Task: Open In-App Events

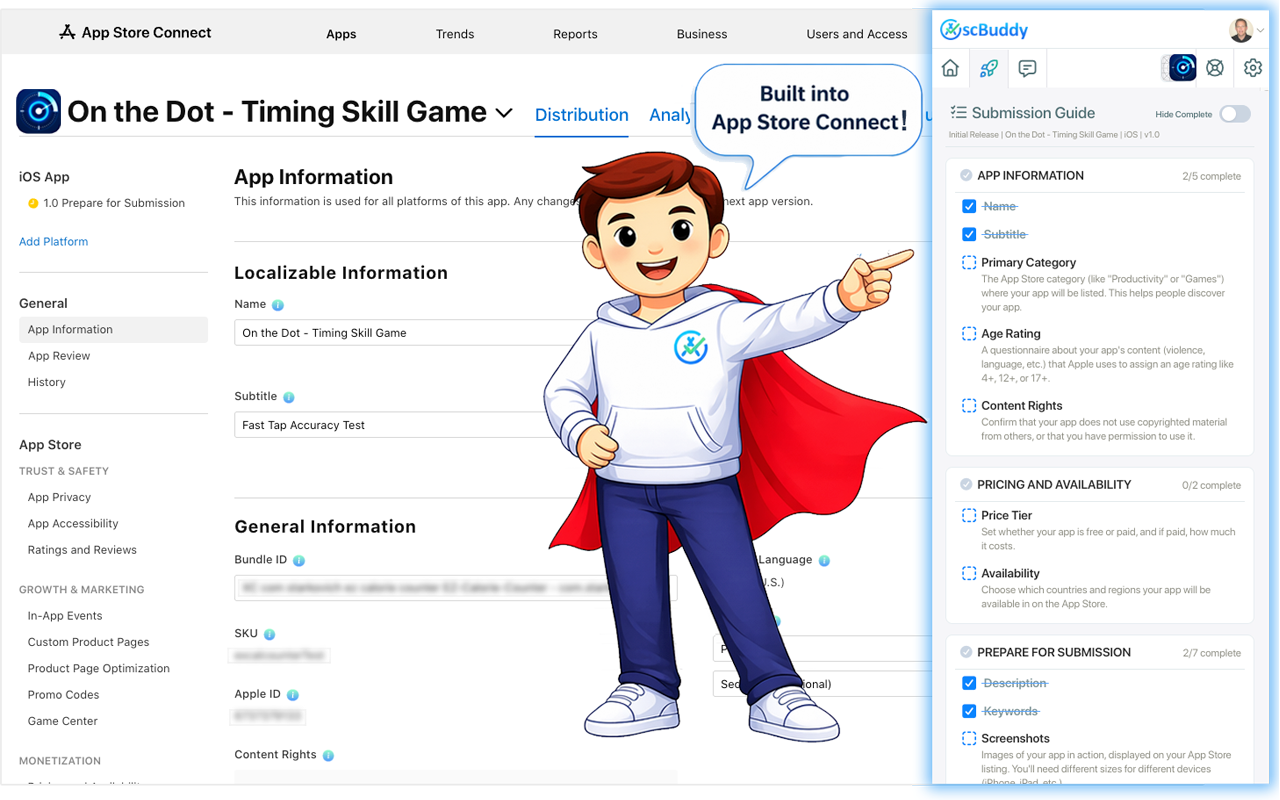Action: click(65, 617)
